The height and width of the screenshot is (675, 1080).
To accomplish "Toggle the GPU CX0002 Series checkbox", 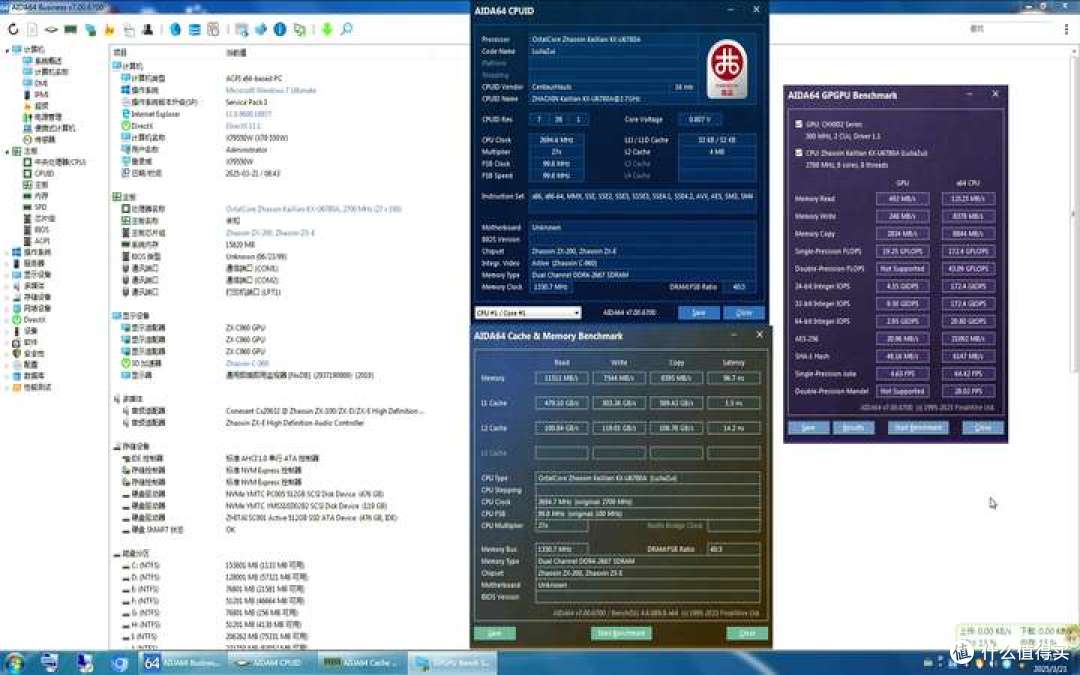I will point(798,124).
